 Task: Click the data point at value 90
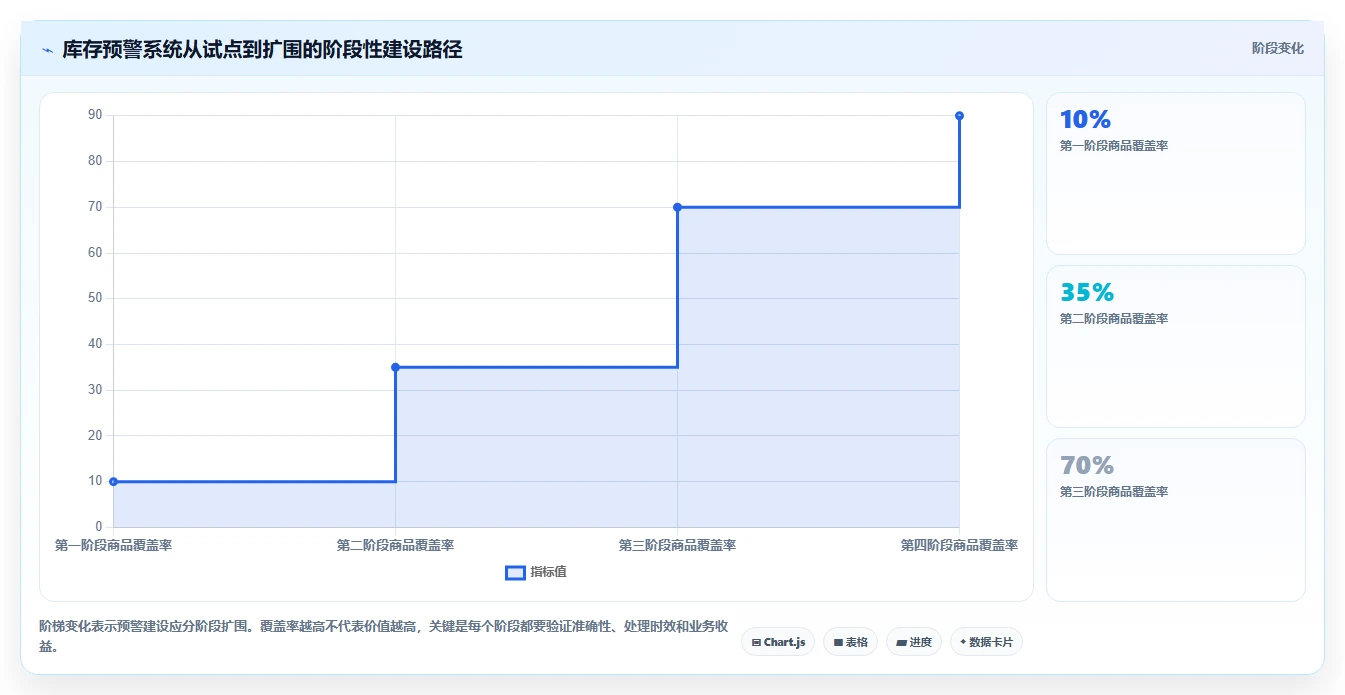tap(959, 115)
